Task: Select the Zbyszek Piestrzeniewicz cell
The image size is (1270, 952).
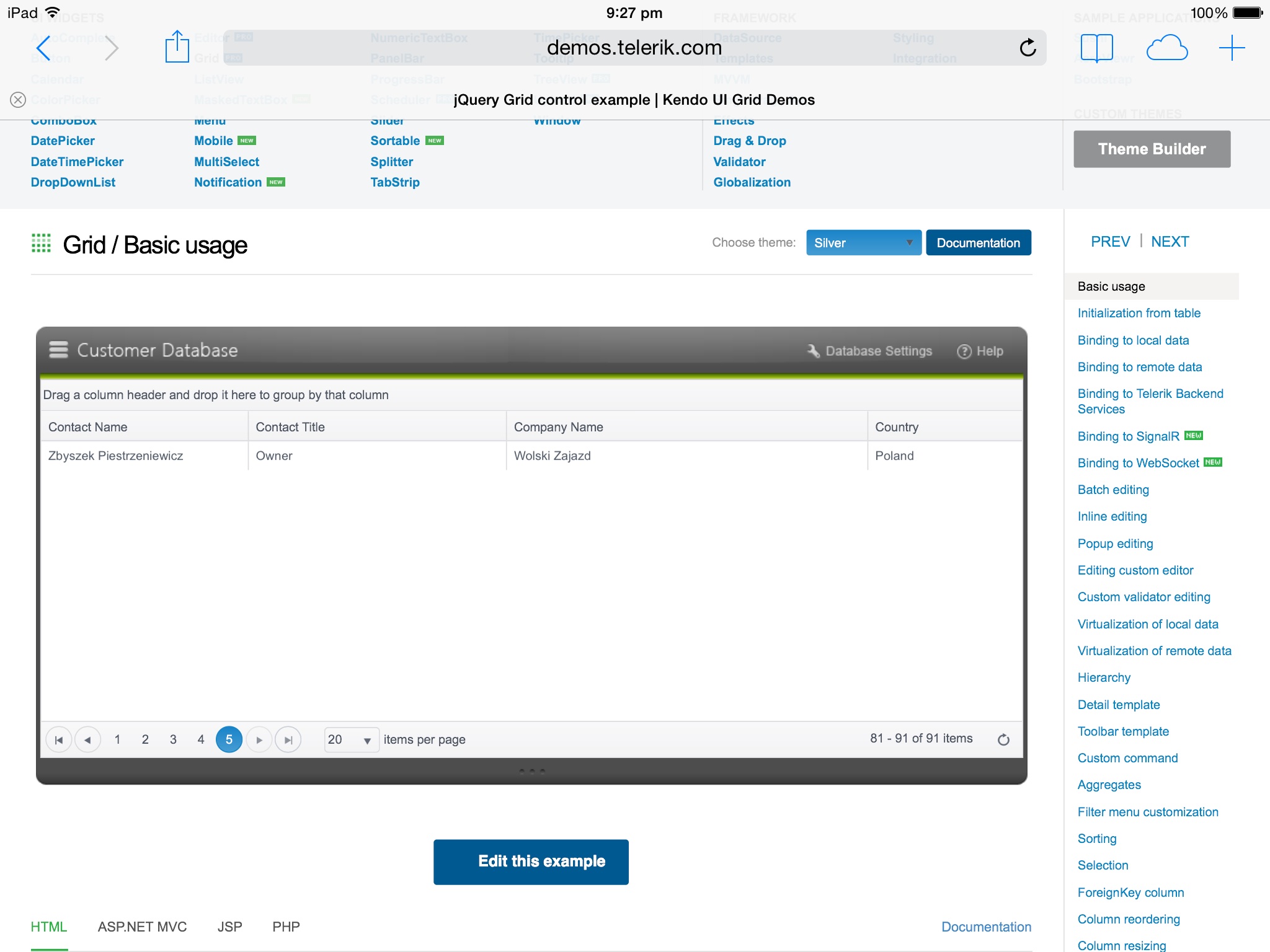Action: pyautogui.click(x=144, y=456)
